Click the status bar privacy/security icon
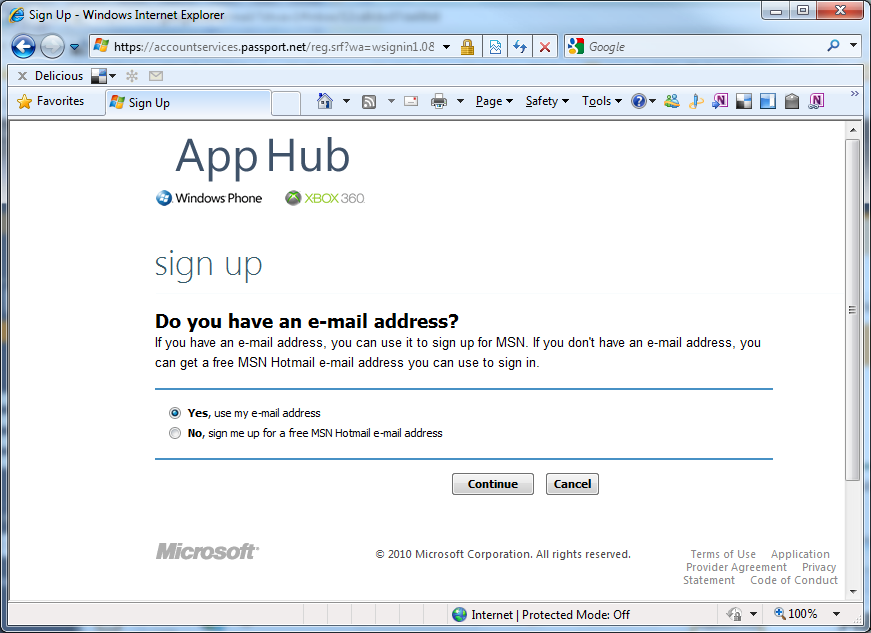Image resolution: width=871 pixels, height=633 pixels. click(x=734, y=614)
